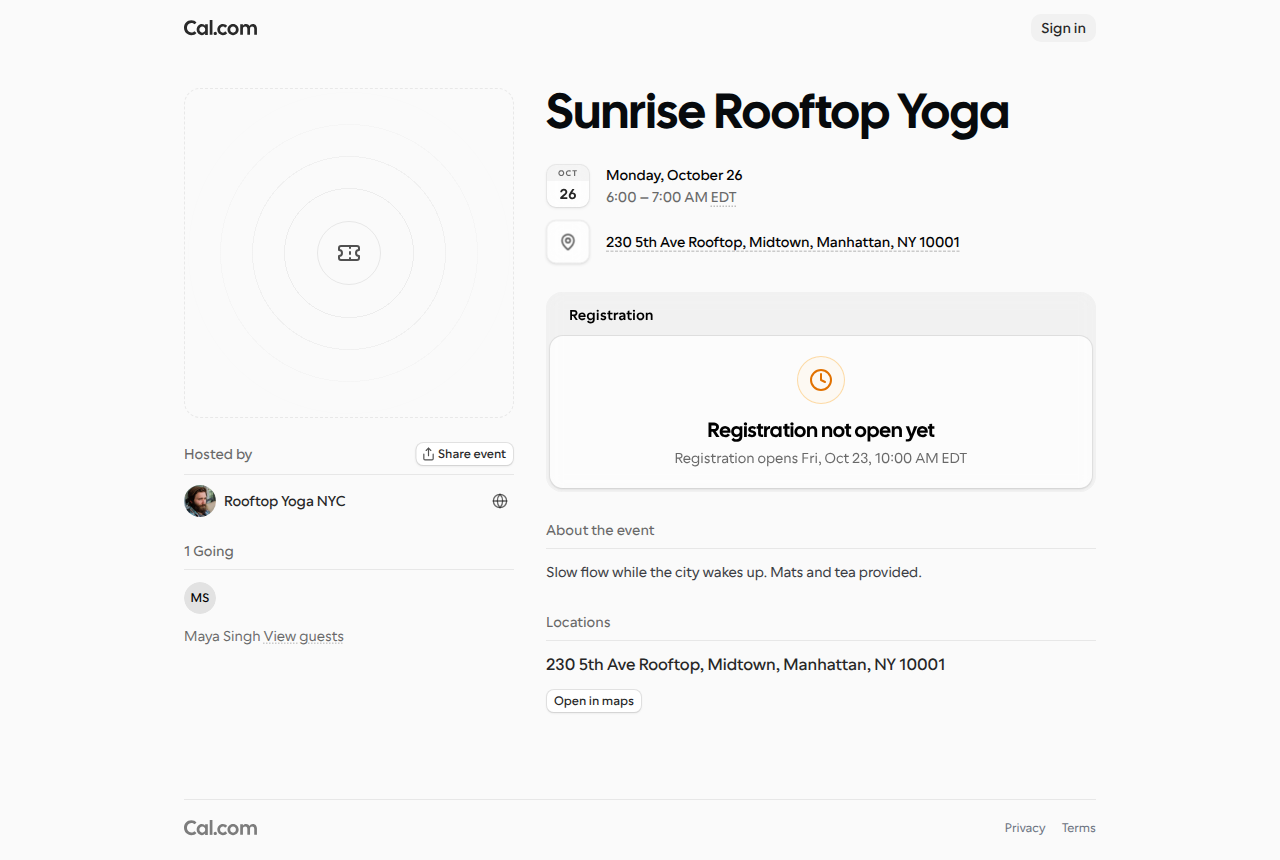Click the location pin icon
Screen dimensions: 1280x860
pyautogui.click(x=568, y=242)
